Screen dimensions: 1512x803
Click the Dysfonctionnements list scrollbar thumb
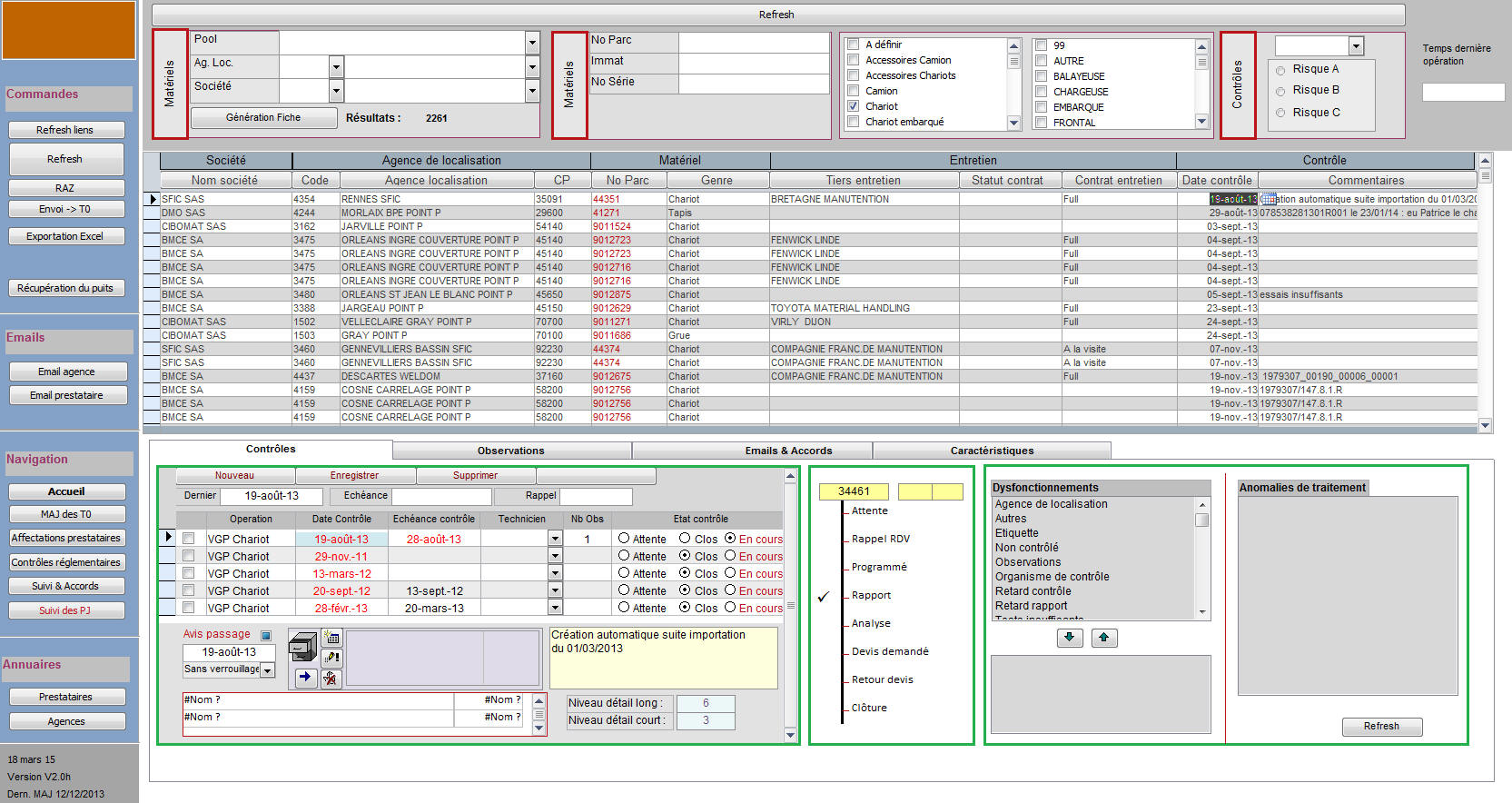pyautogui.click(x=1202, y=520)
